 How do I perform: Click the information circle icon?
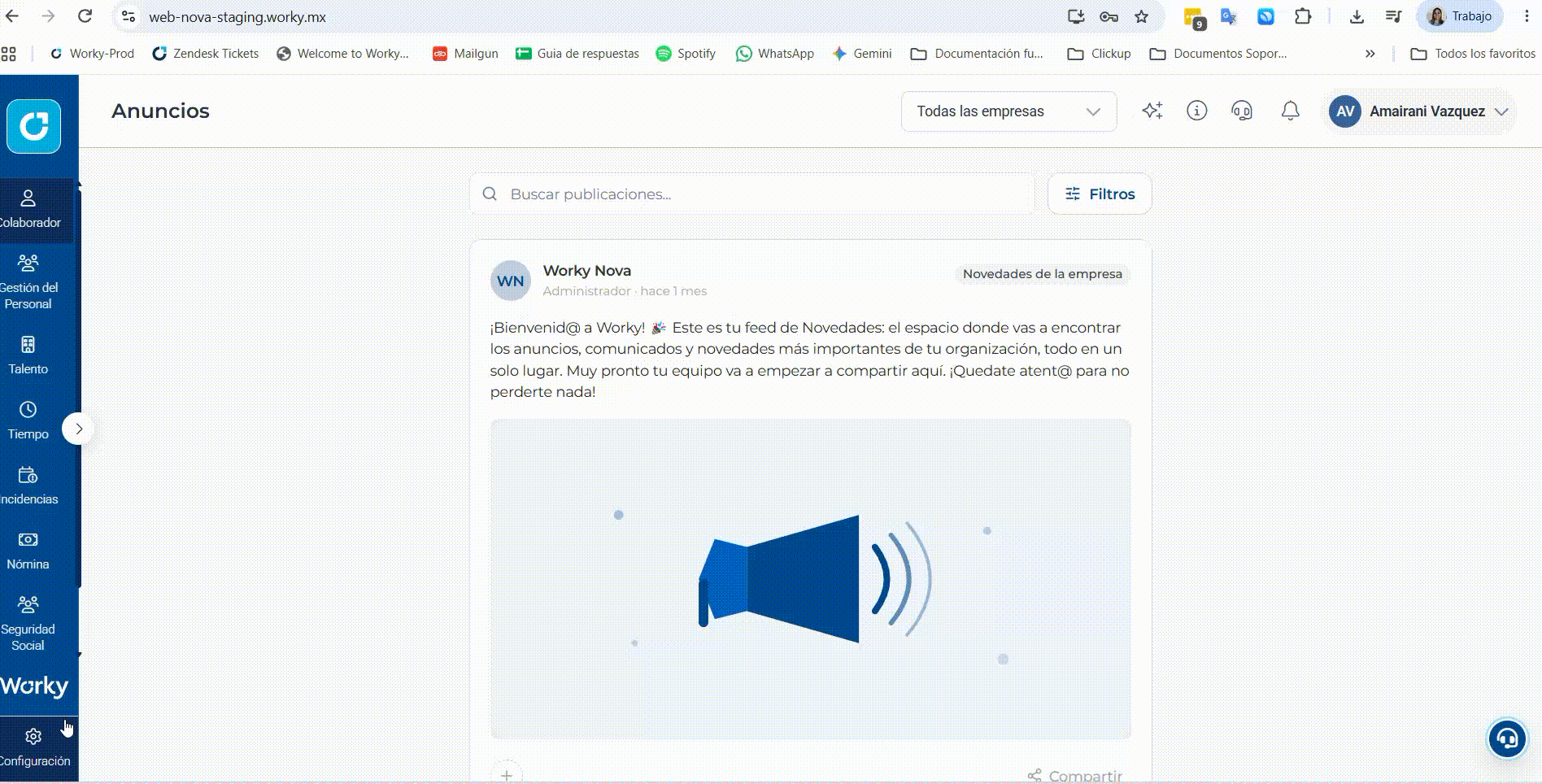[1196, 111]
